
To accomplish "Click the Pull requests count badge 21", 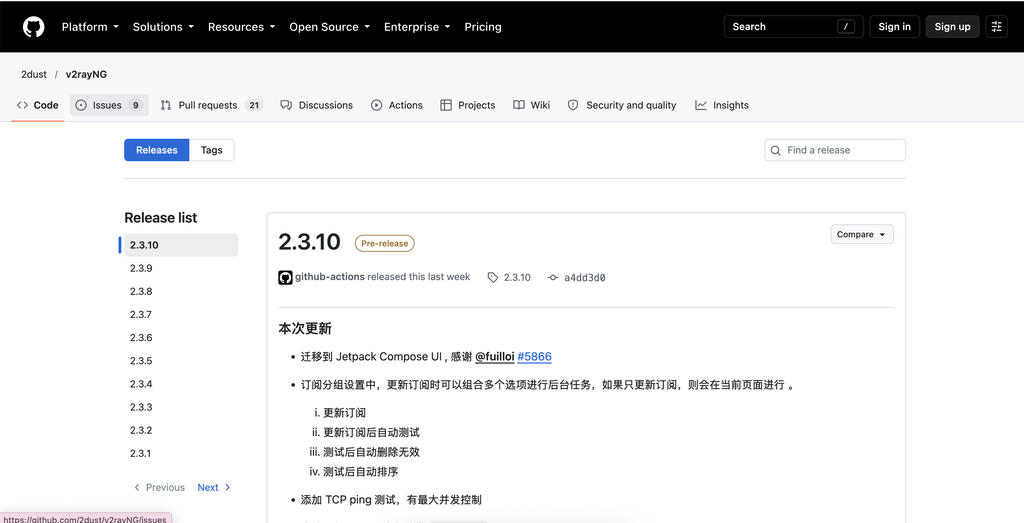I will (x=254, y=105).
